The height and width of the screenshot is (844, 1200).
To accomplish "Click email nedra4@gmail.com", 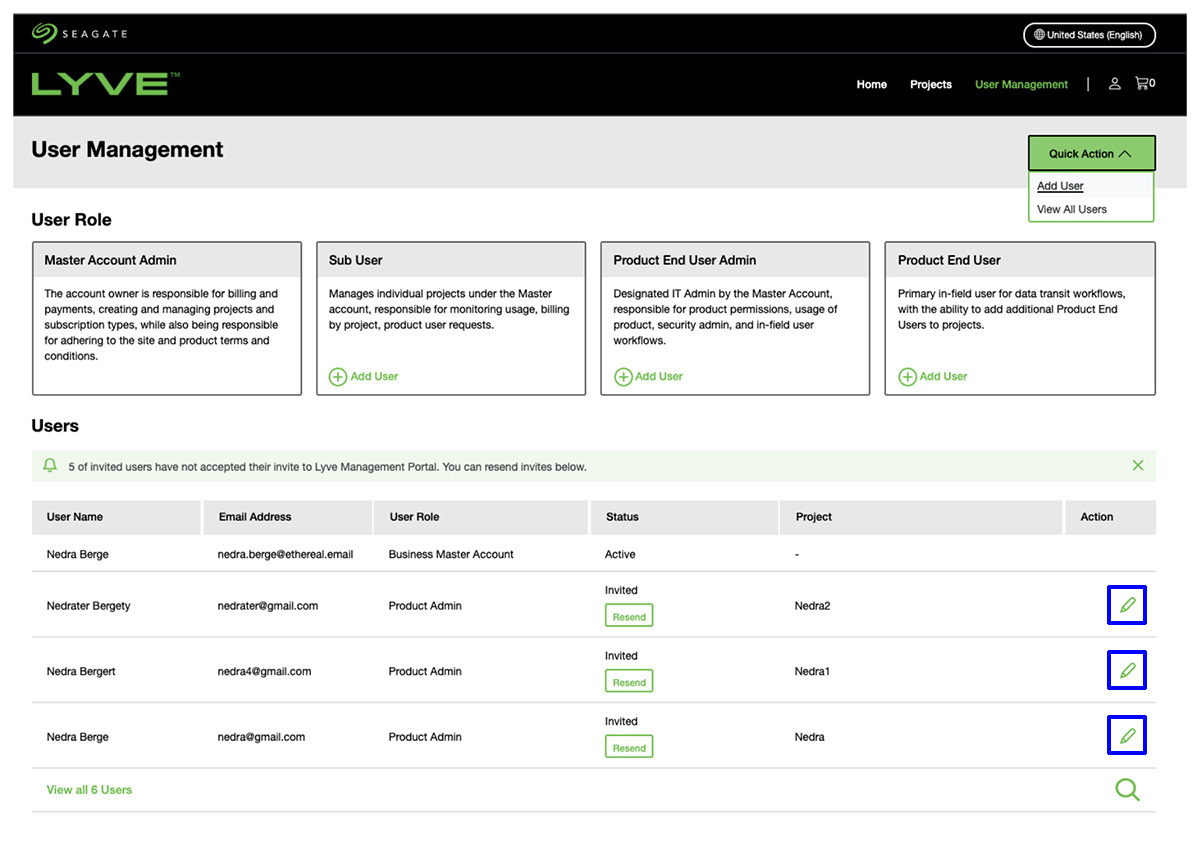I will (x=264, y=672).
